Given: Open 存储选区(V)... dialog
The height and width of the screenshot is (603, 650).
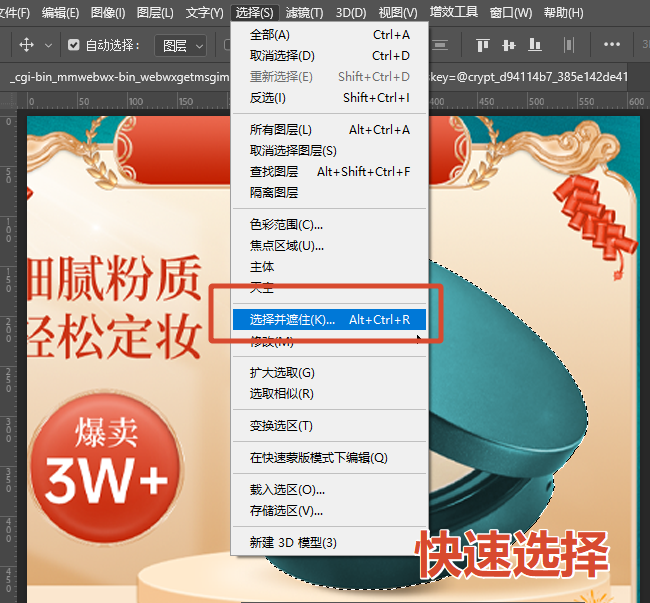Looking at the screenshot, I should tap(330, 511).
